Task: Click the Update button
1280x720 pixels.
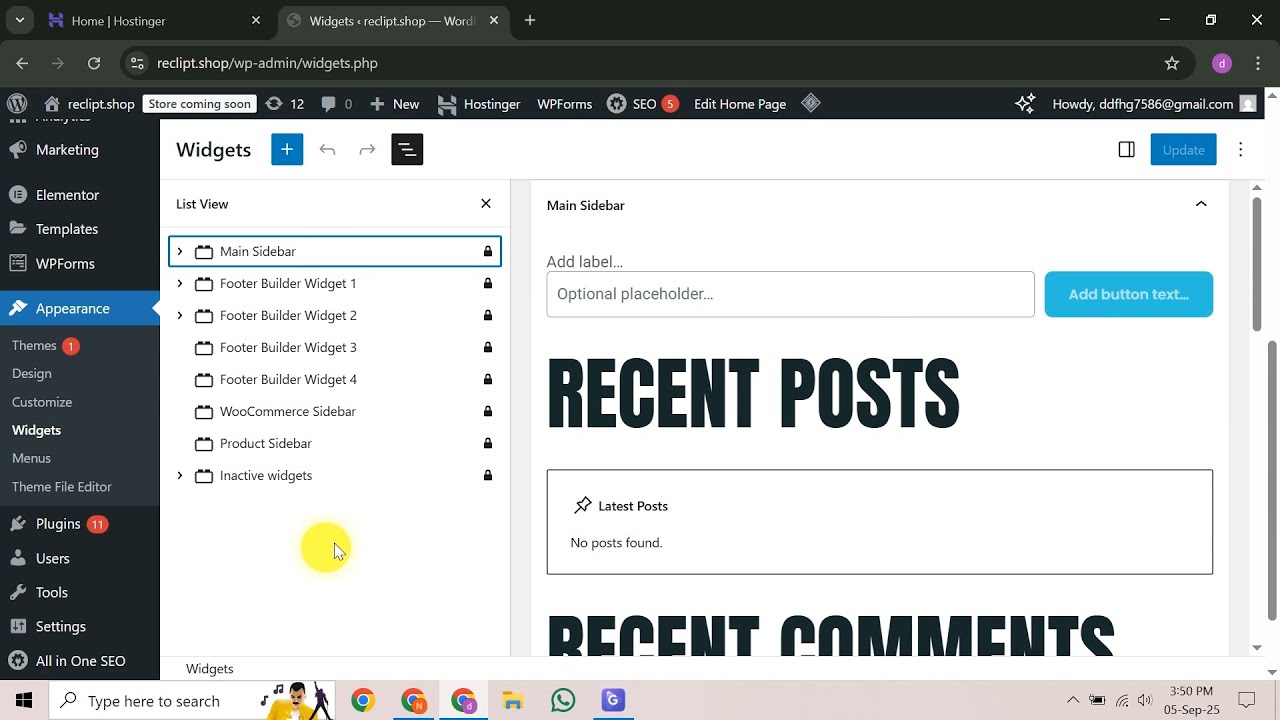Action: coord(1183,149)
